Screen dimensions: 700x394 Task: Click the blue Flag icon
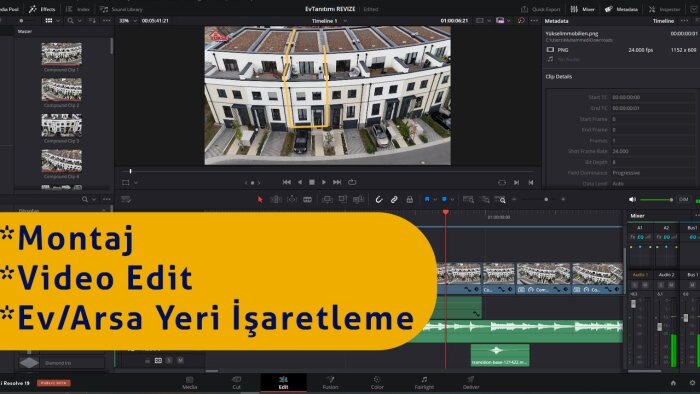click(x=427, y=199)
